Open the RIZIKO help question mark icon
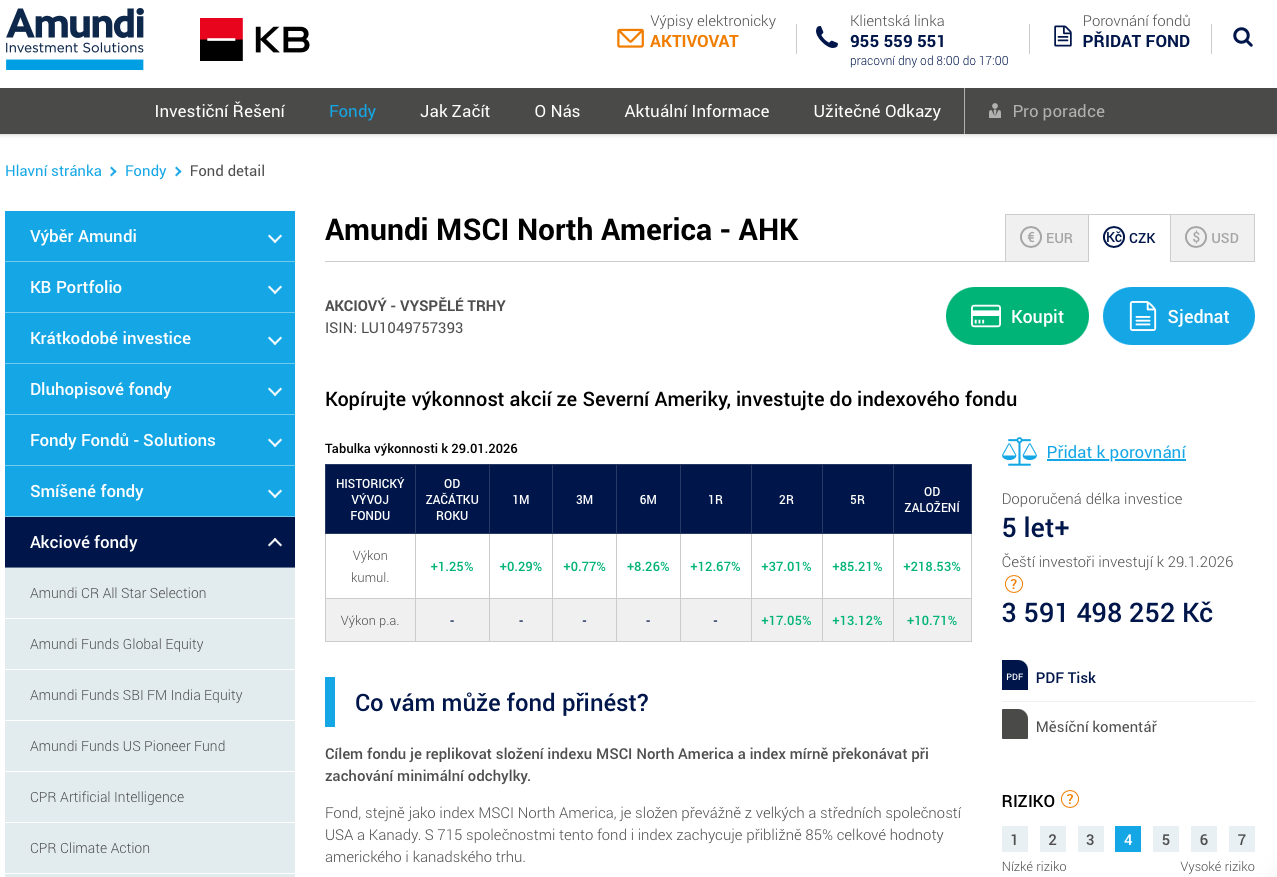1277x877 pixels. (1069, 799)
